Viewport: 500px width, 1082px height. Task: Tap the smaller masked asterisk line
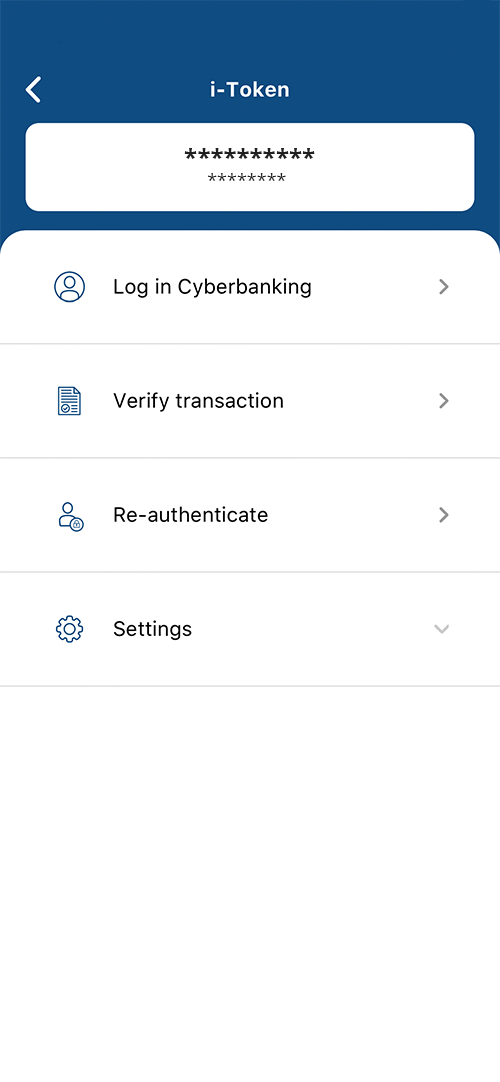point(247,179)
